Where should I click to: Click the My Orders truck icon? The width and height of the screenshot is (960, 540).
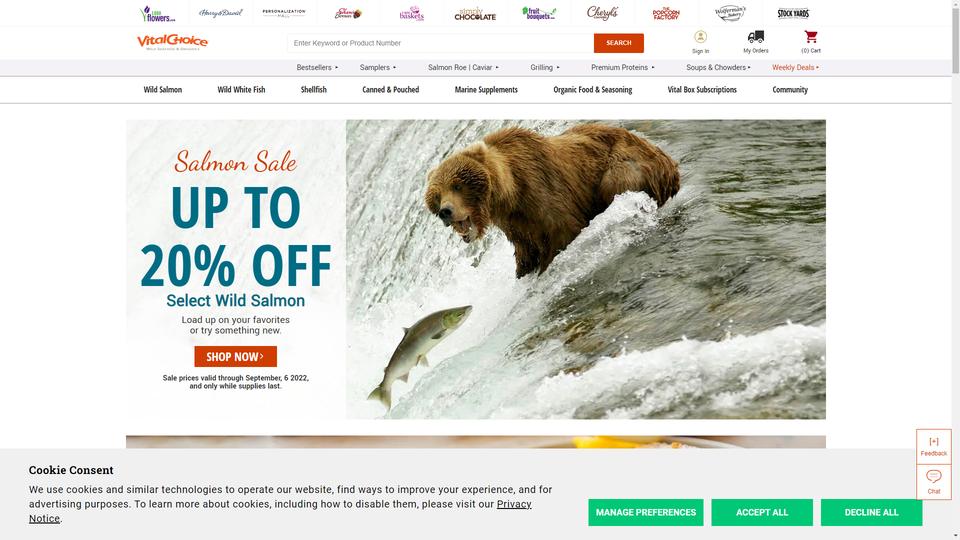pos(756,37)
